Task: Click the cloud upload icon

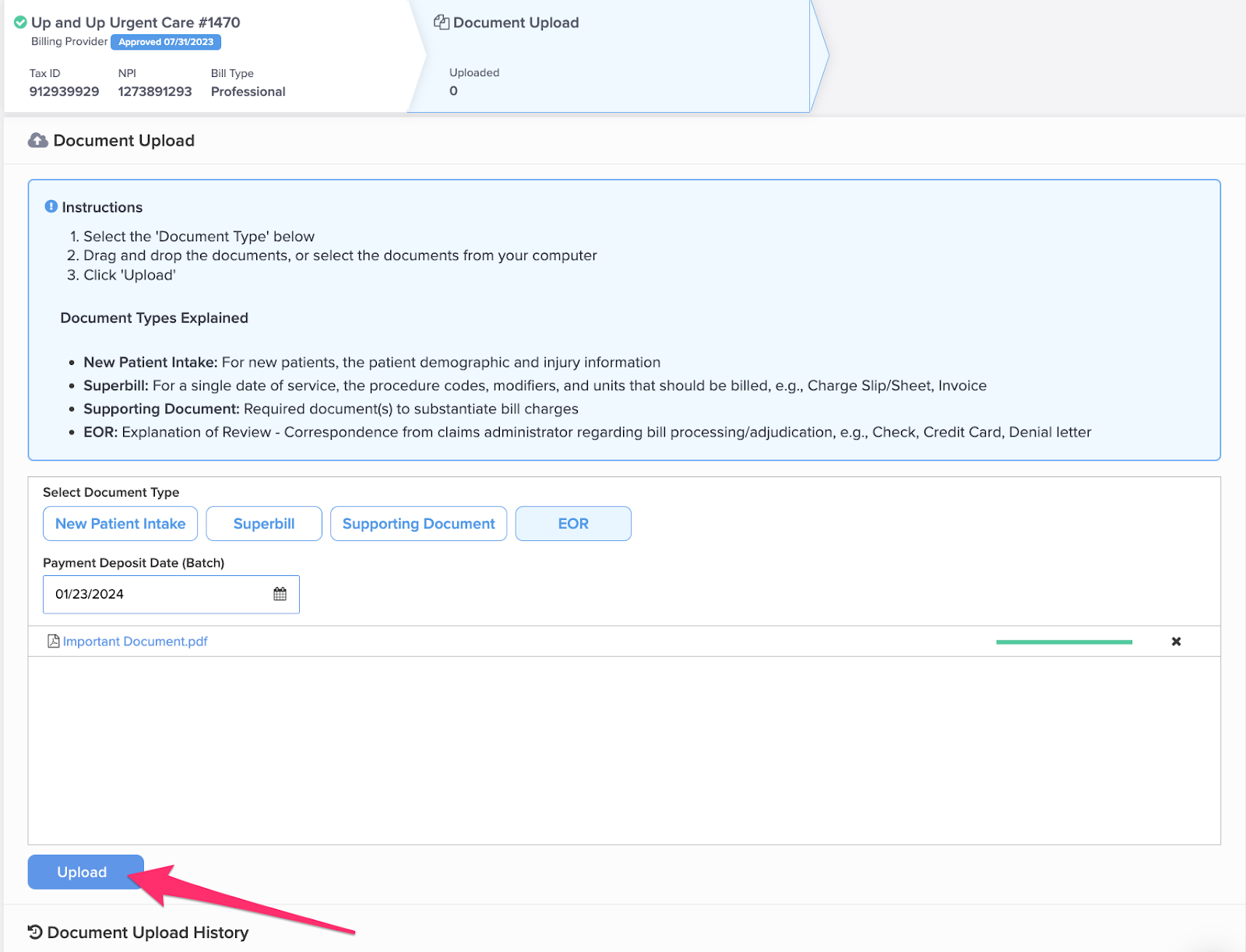Action: pos(37,141)
